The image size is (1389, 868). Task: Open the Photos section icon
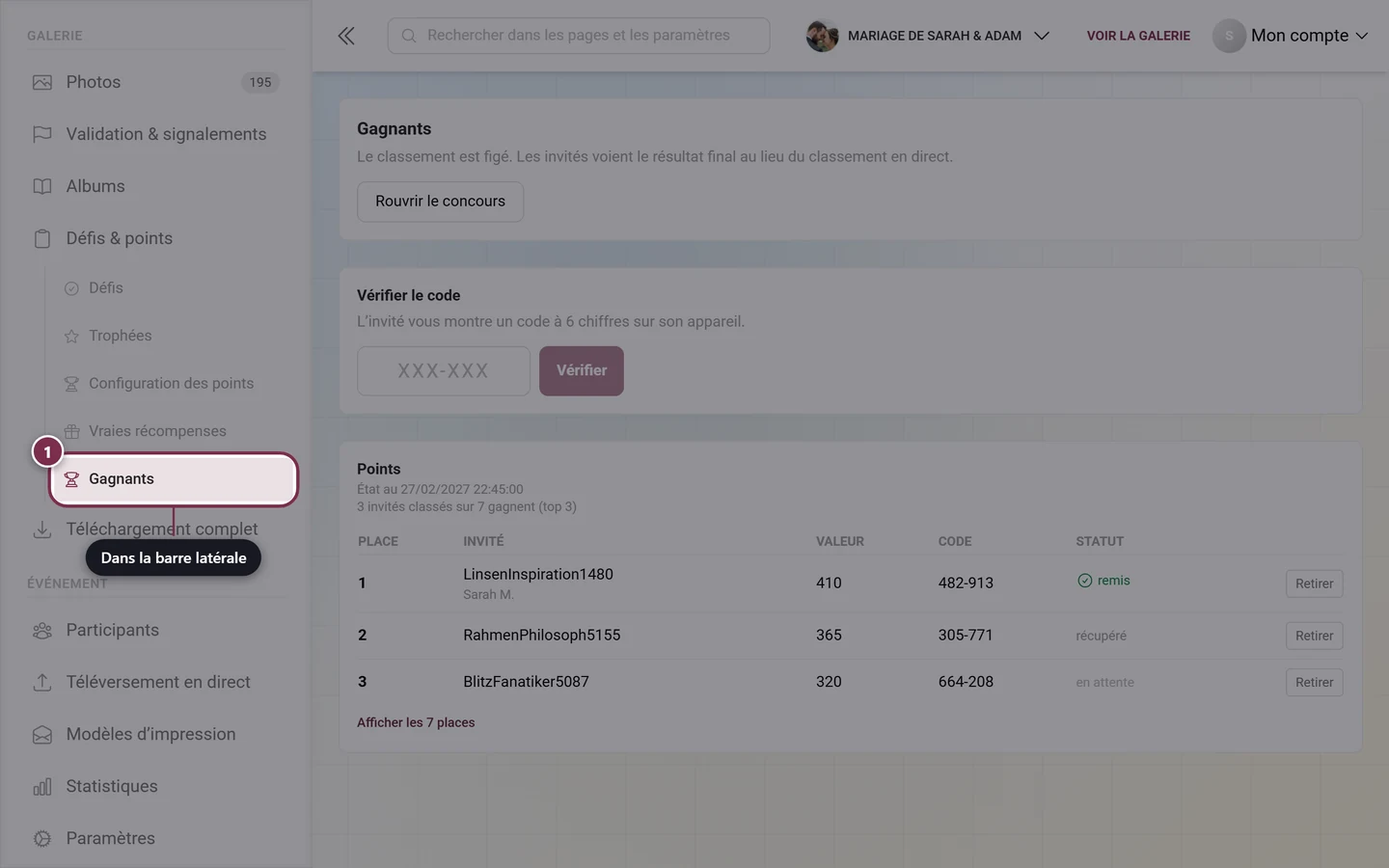coord(42,83)
